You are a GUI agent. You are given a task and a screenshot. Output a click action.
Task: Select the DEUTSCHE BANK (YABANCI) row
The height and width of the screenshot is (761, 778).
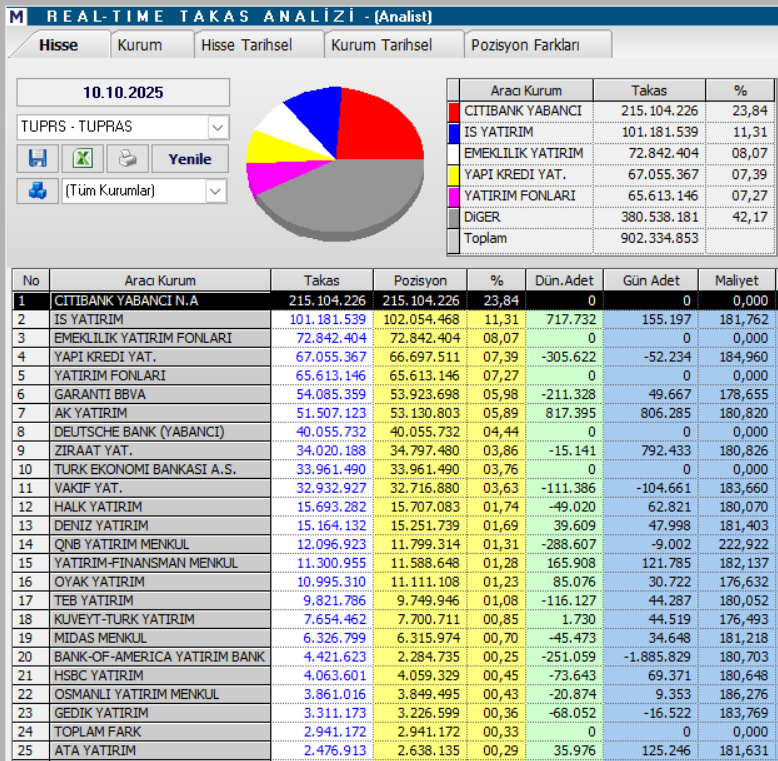click(x=394, y=432)
